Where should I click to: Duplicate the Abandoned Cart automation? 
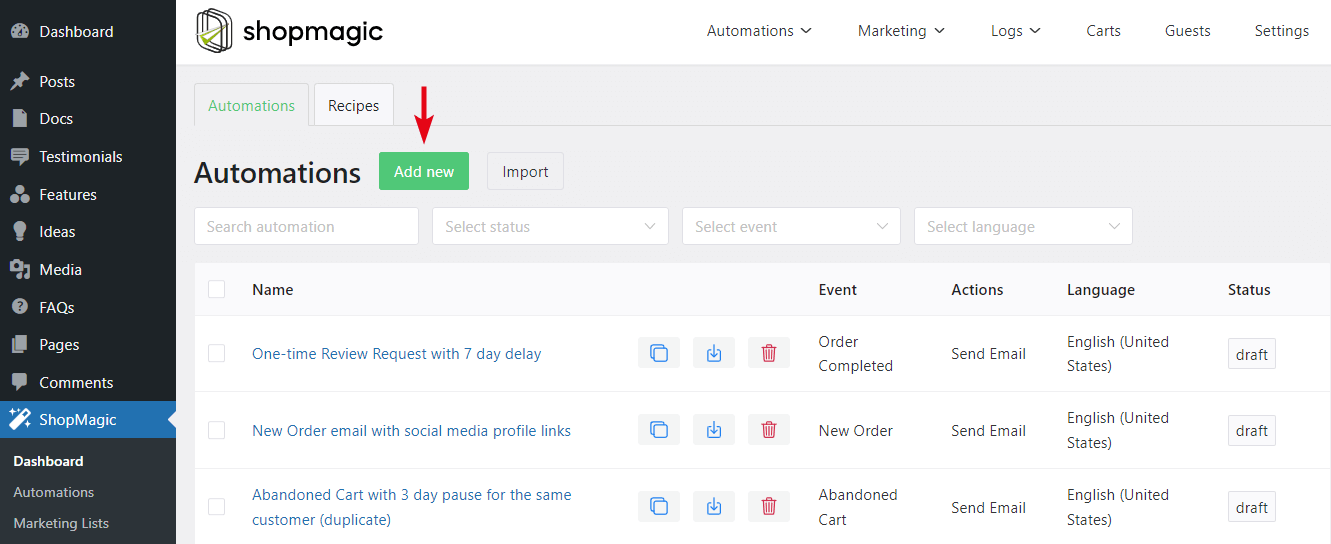click(659, 507)
